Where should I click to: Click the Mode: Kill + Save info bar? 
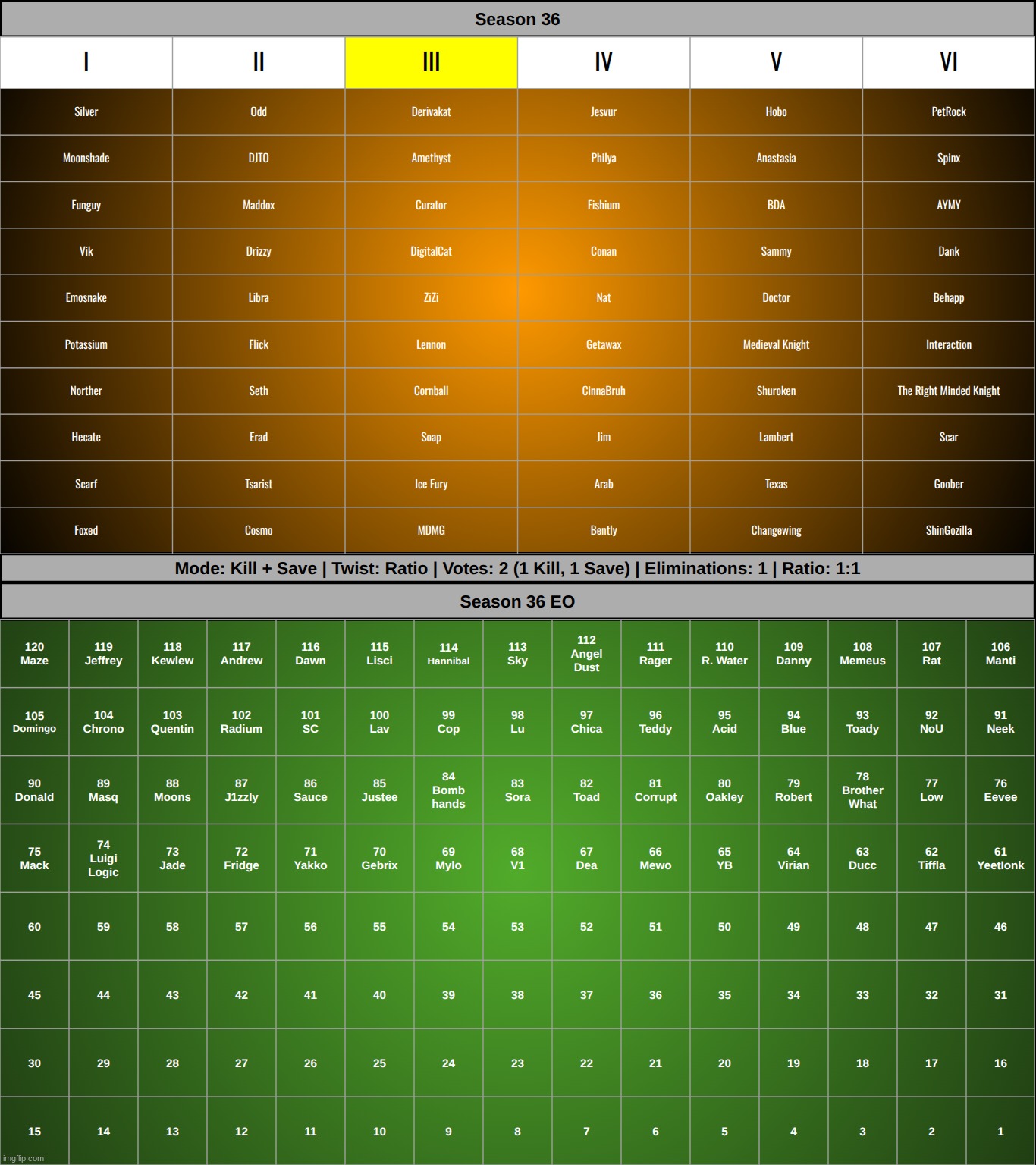(518, 568)
